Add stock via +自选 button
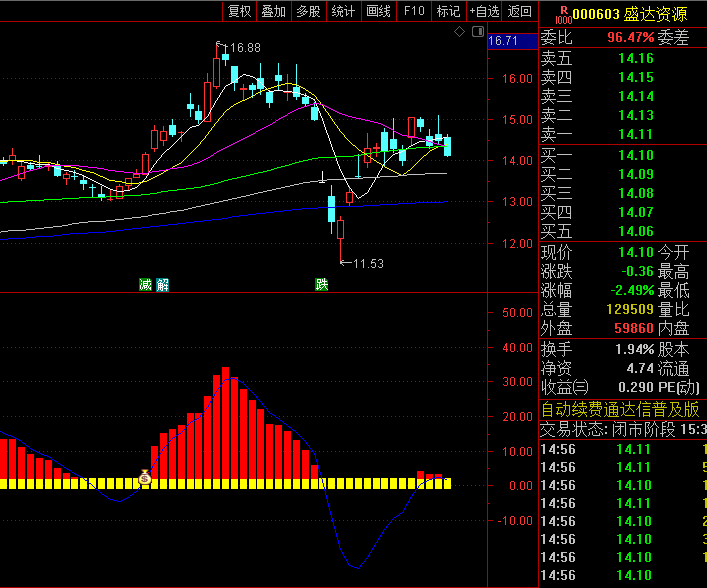The image size is (707, 588). (484, 11)
